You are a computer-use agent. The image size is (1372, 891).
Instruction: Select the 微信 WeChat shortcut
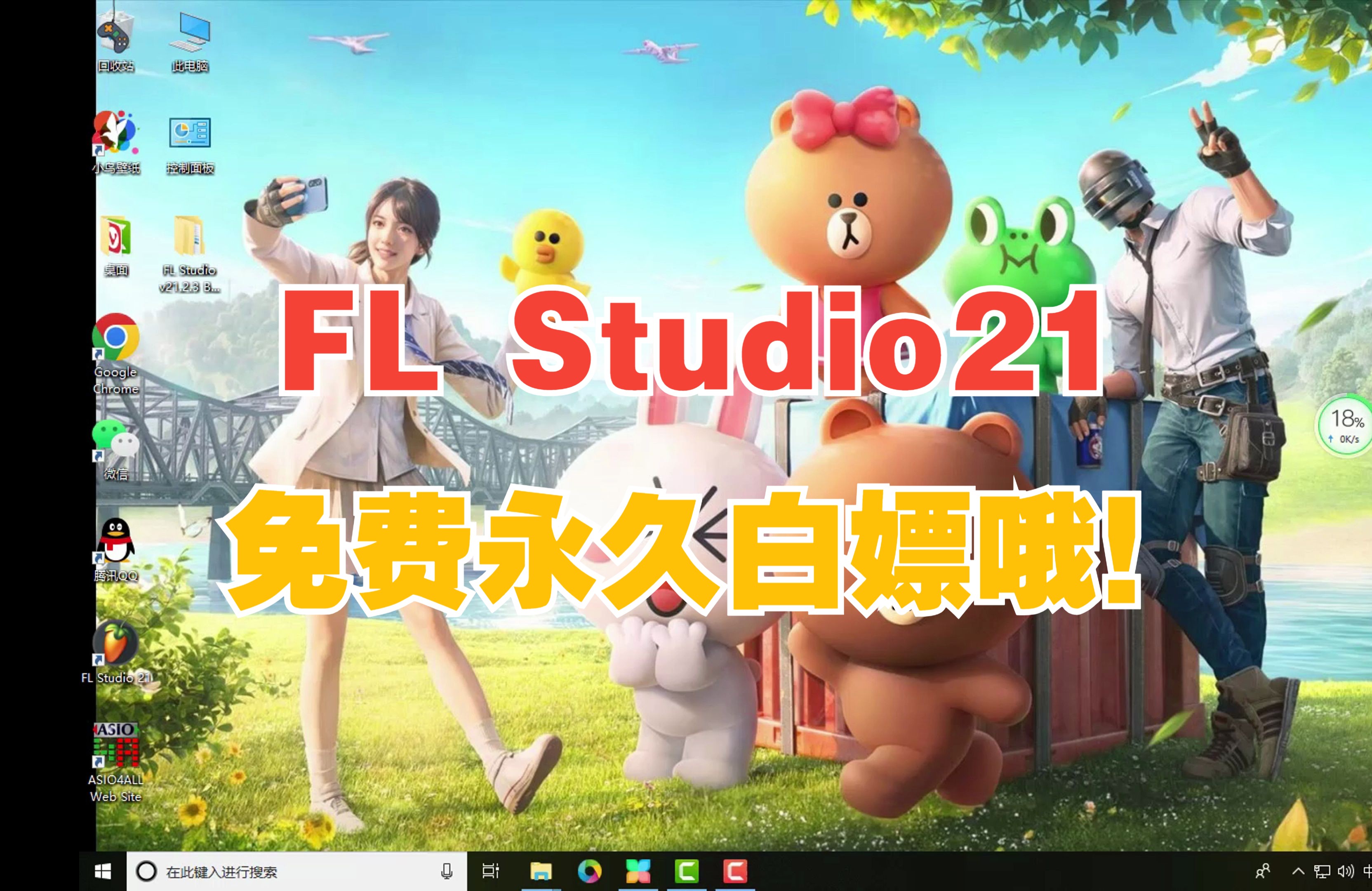115,450
